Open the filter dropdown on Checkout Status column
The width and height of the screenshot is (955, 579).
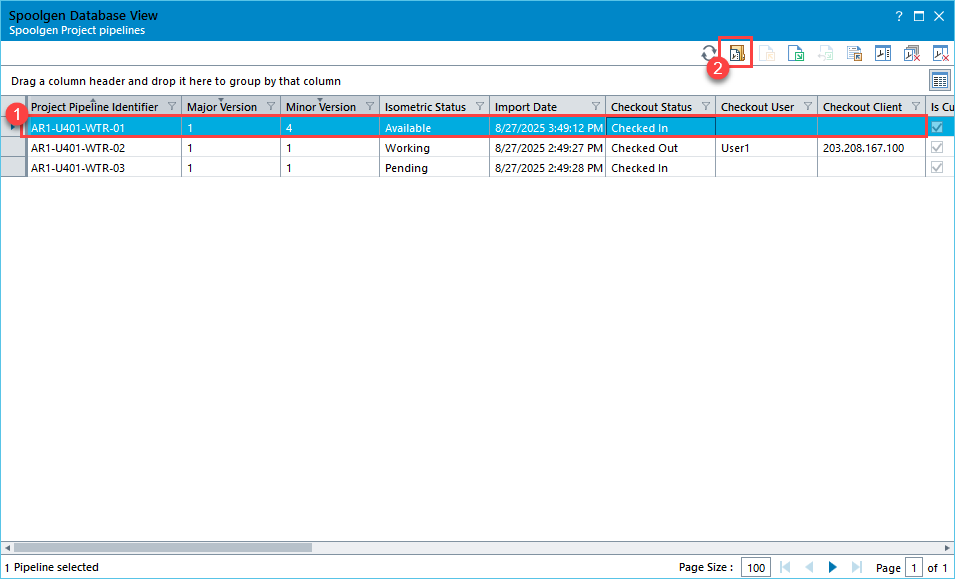tap(705, 107)
